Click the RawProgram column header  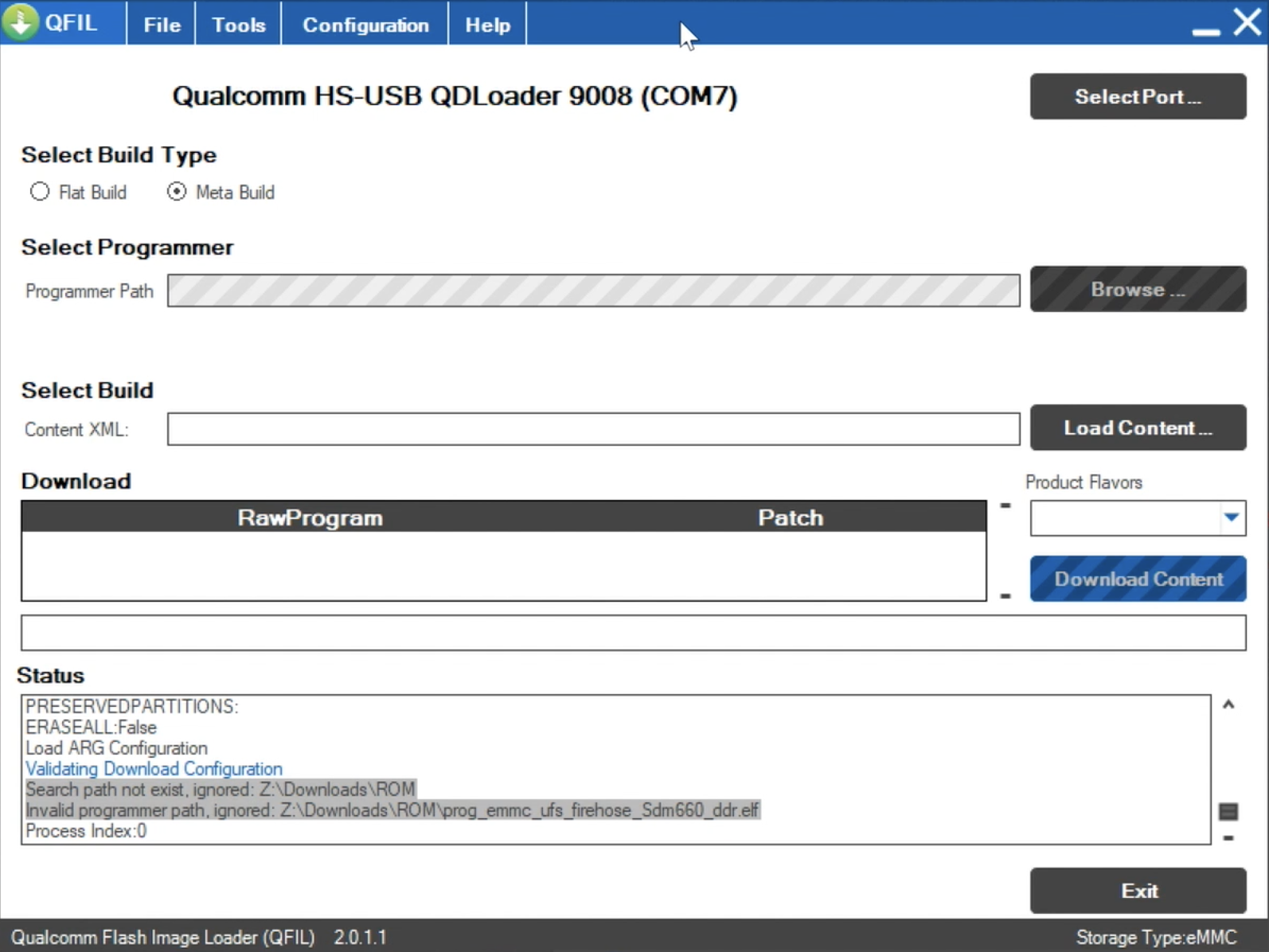(x=310, y=517)
